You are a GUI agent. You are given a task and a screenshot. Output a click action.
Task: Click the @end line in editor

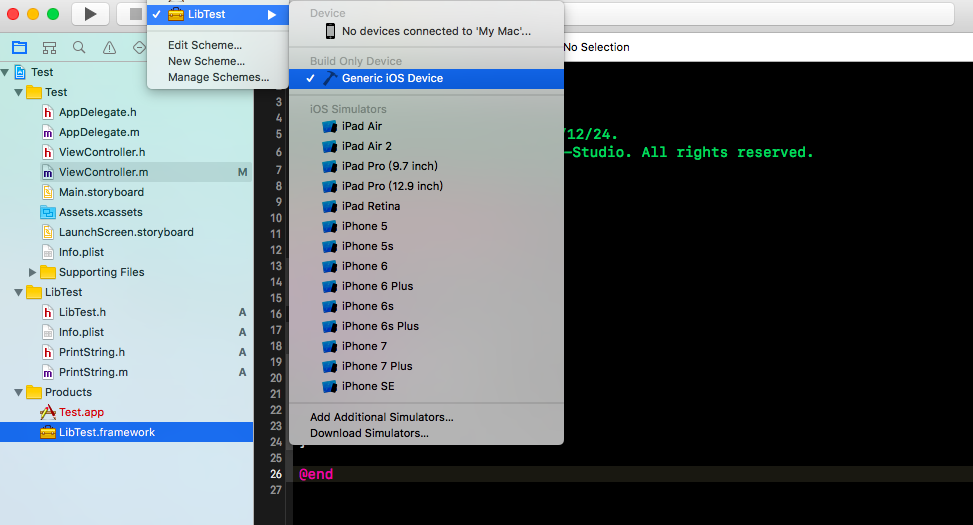tap(316, 474)
